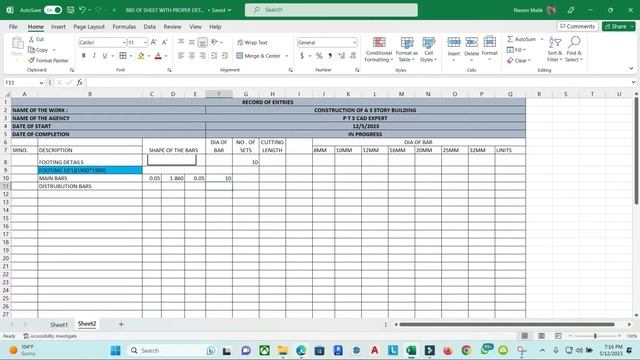Switch to the Insert tab
The image size is (640, 360).
point(58,27)
